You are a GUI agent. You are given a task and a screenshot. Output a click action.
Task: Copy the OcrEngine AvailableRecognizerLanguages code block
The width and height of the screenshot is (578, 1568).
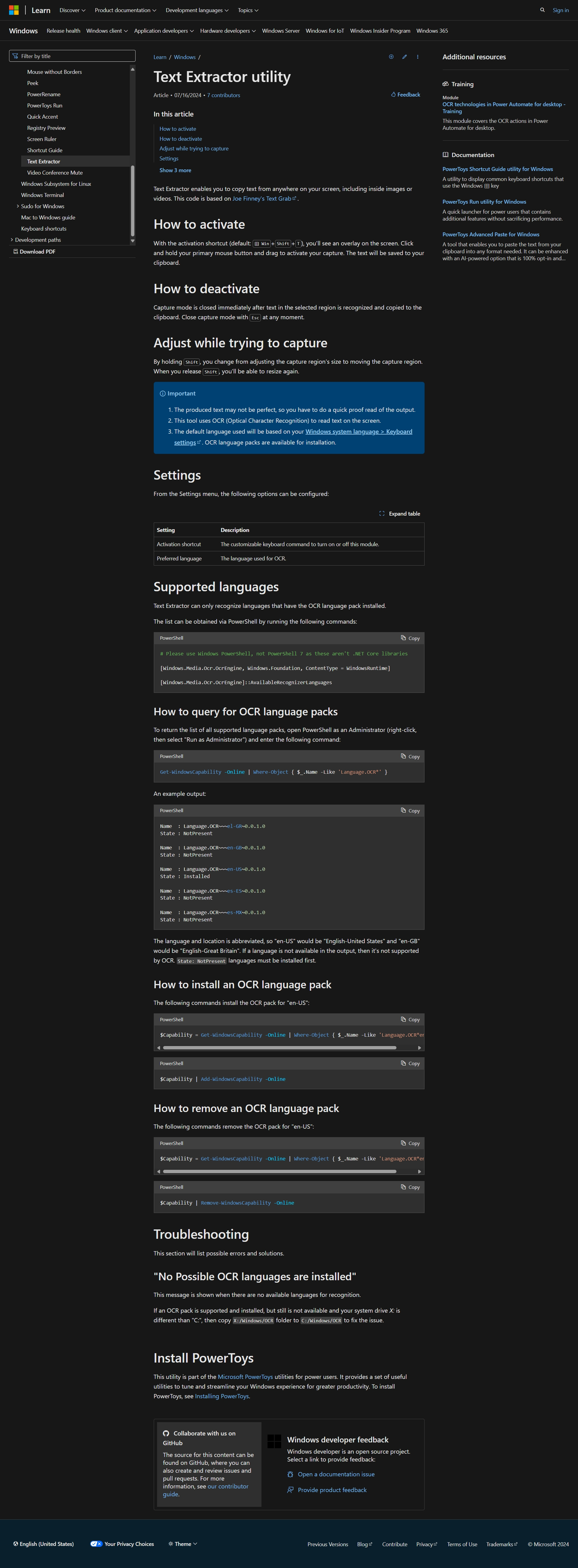pyautogui.click(x=411, y=638)
